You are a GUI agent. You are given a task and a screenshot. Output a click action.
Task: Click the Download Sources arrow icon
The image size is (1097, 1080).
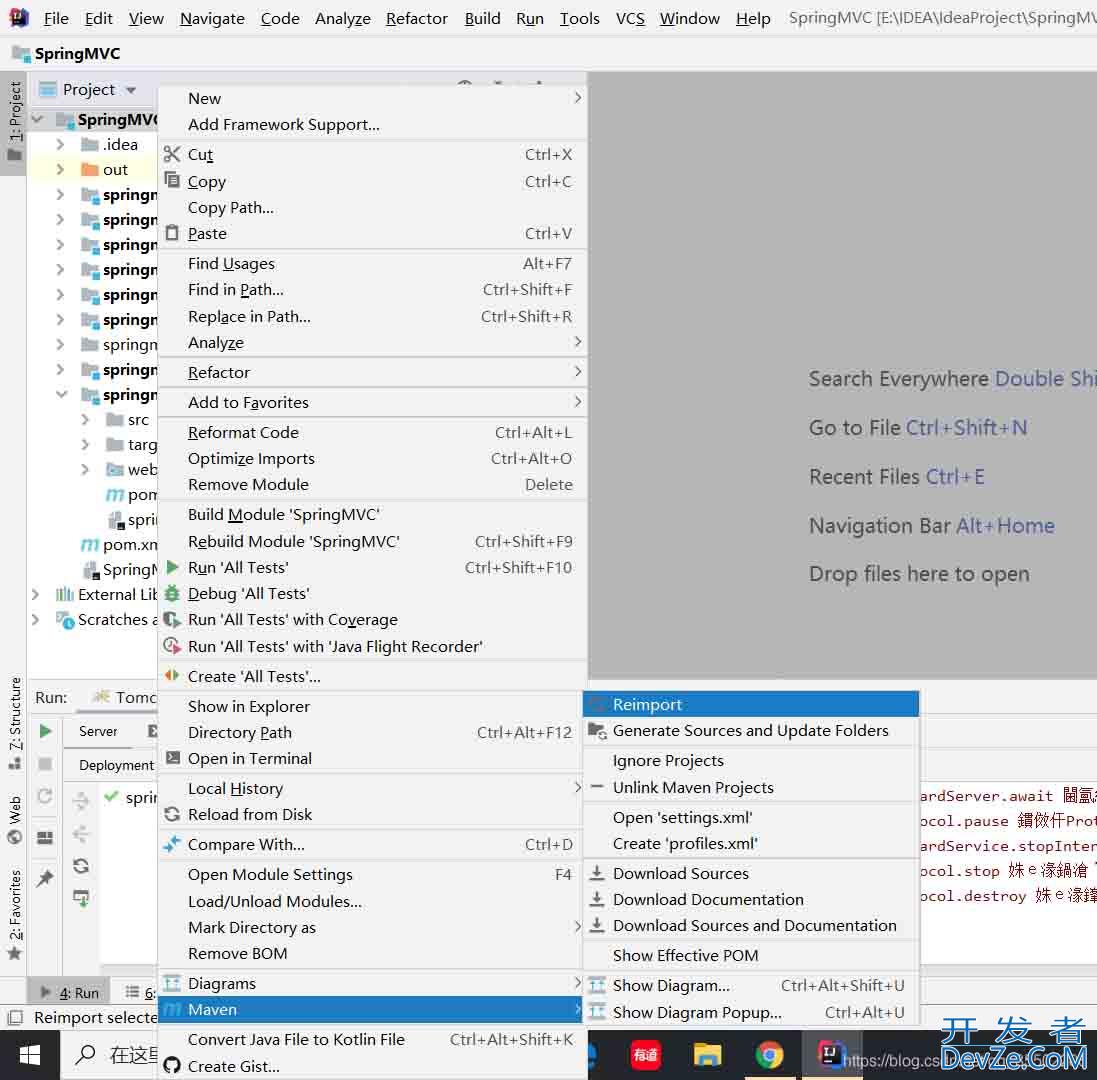(597, 873)
